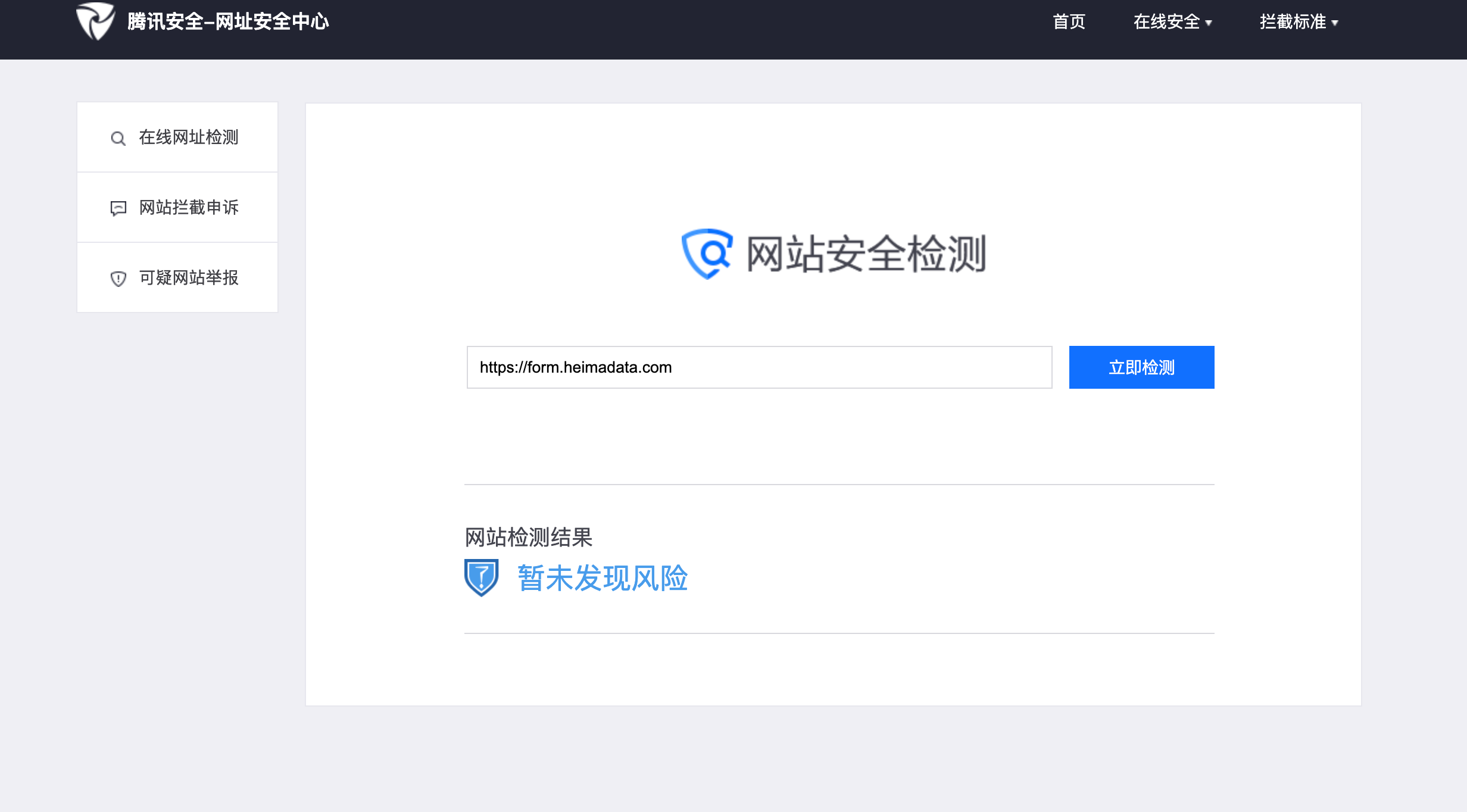Select 在线网址检测 in the sidebar
The image size is (1467, 812).
pyautogui.click(x=188, y=138)
